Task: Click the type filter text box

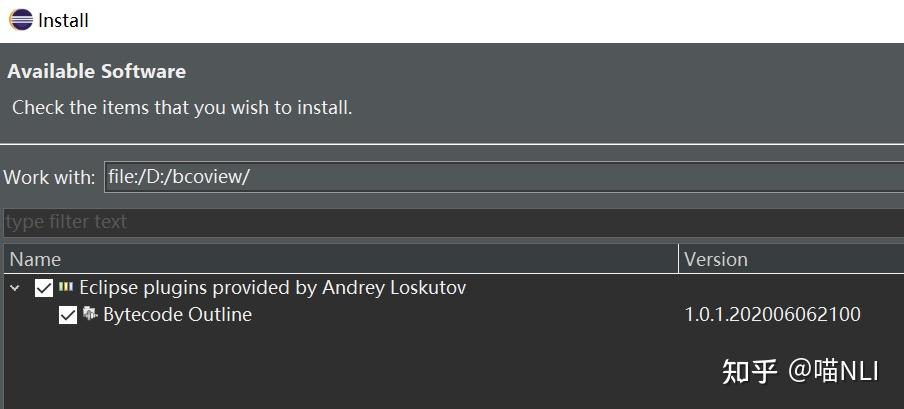Action: [x=450, y=222]
